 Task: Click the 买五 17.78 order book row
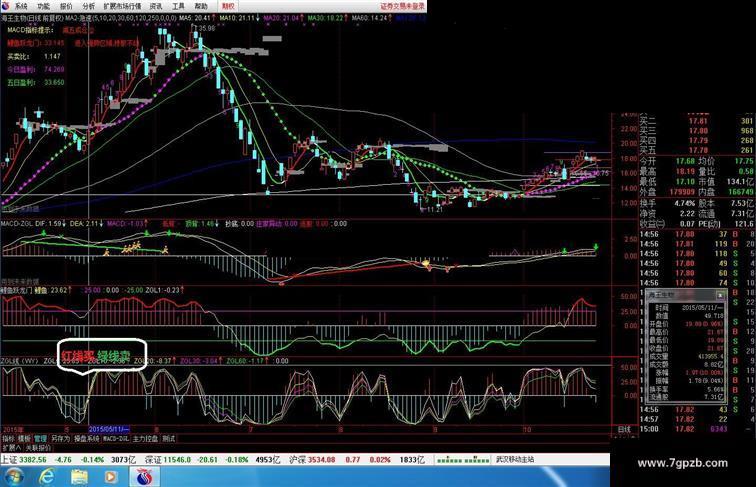click(697, 150)
